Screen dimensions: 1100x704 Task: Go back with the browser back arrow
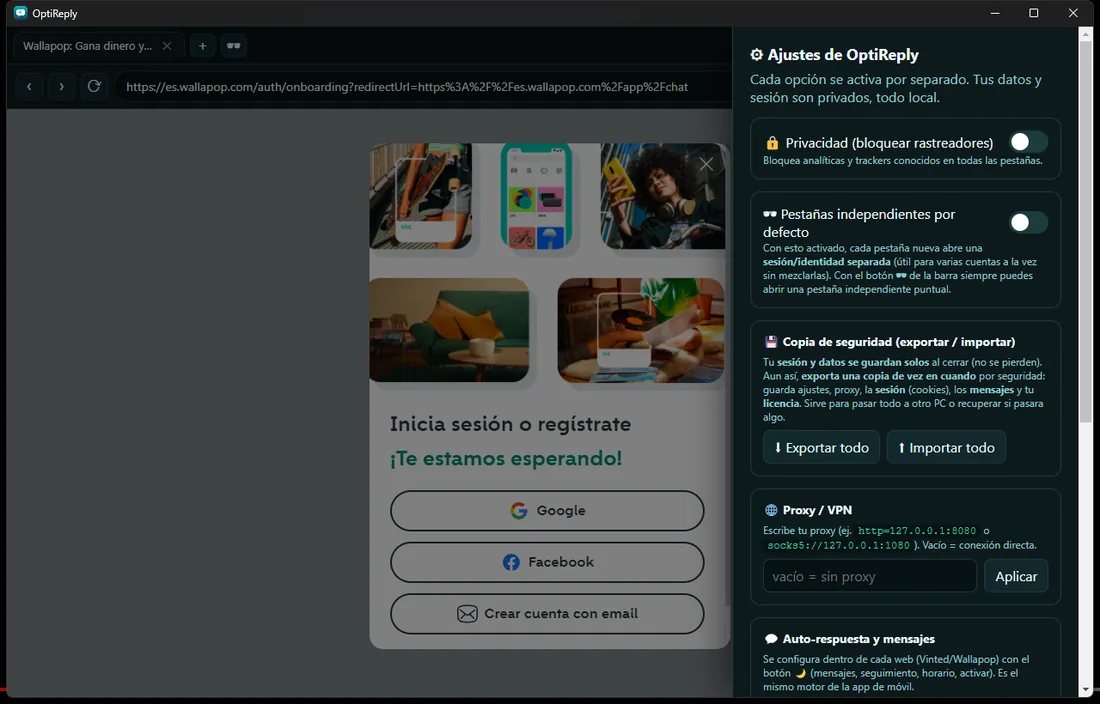29,86
